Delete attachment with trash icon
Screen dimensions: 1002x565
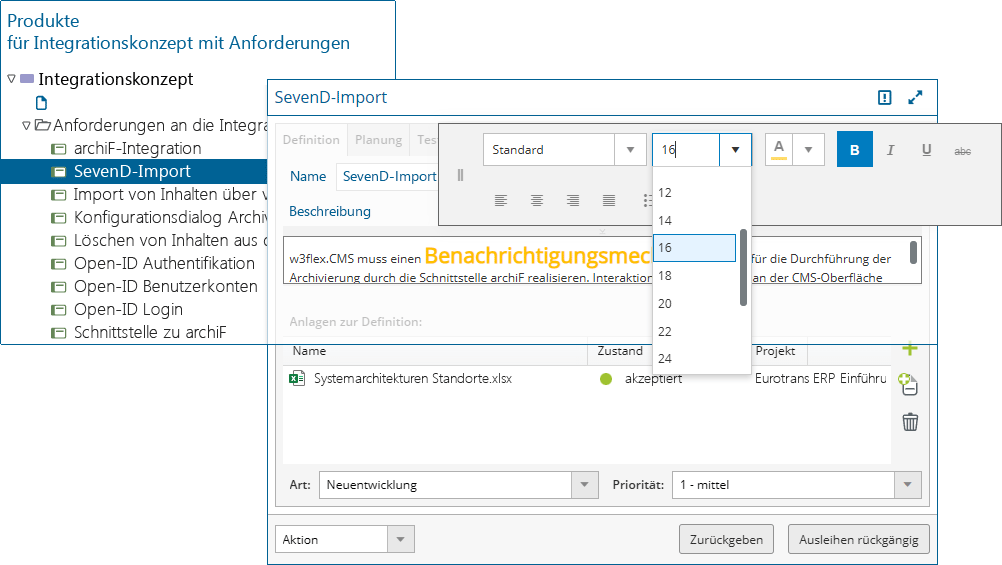click(910, 422)
